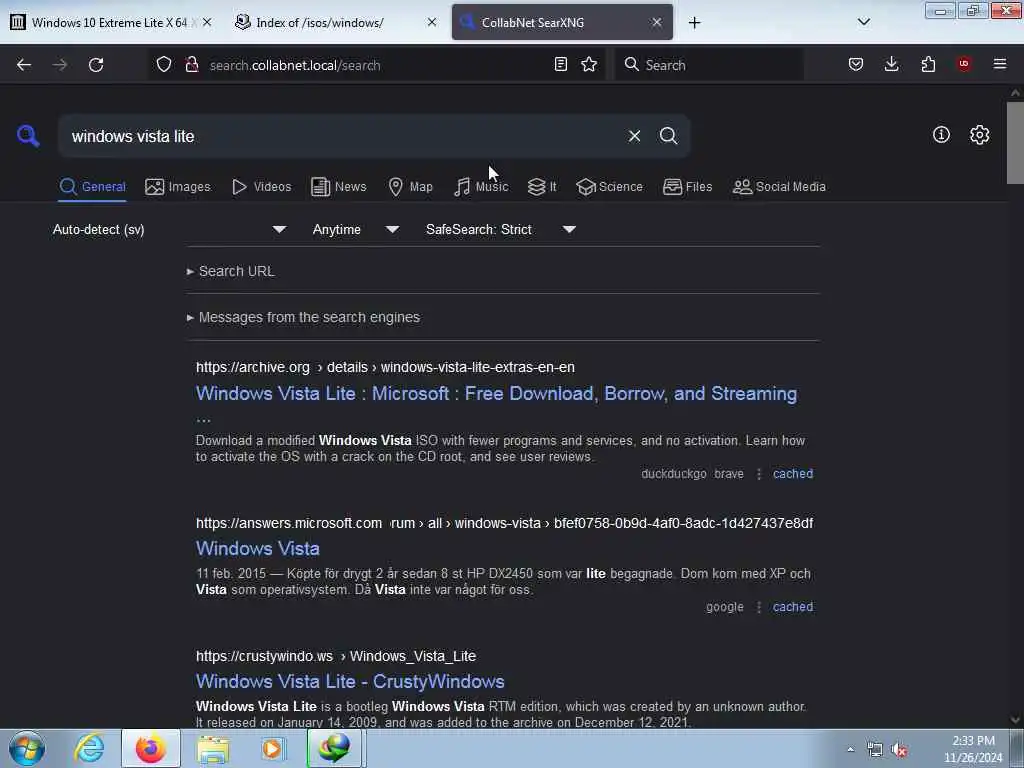The height and width of the screenshot is (768, 1024).
Task: Open the globe download manager taskbar app
Action: (334, 748)
